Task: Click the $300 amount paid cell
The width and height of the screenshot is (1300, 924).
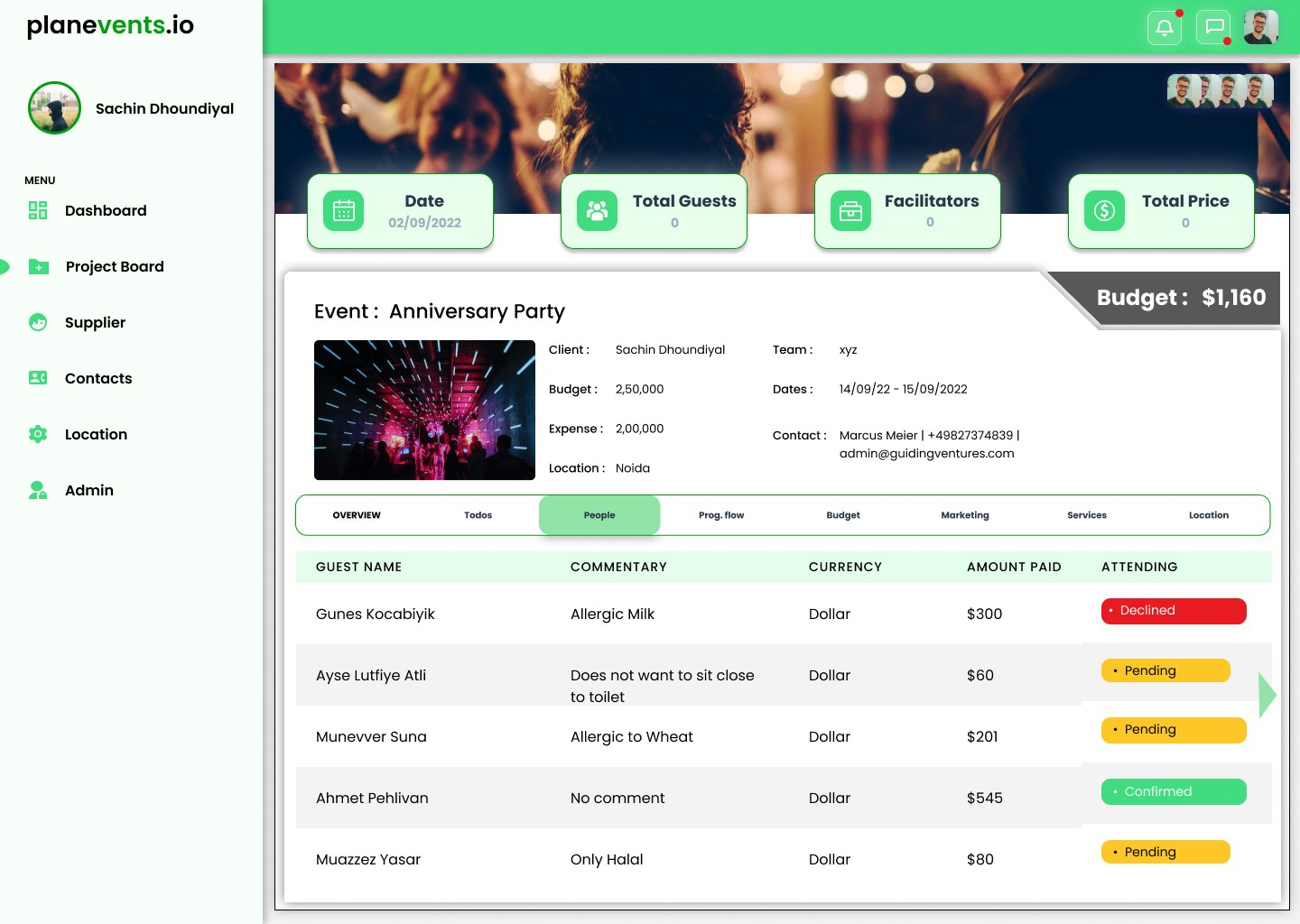Action: pyautogui.click(x=984, y=614)
